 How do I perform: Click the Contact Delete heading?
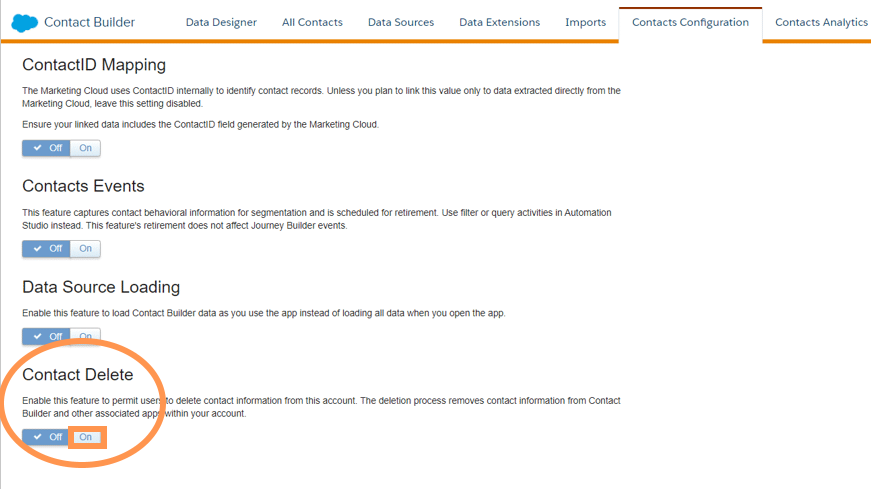point(78,375)
